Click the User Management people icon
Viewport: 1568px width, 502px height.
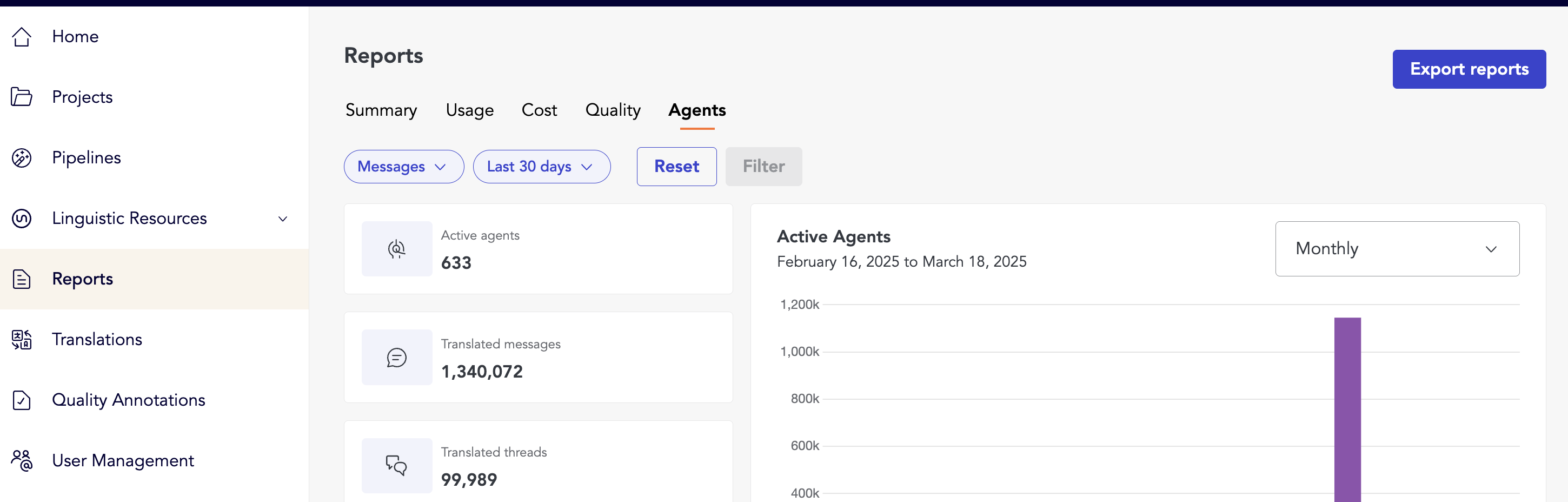22,460
